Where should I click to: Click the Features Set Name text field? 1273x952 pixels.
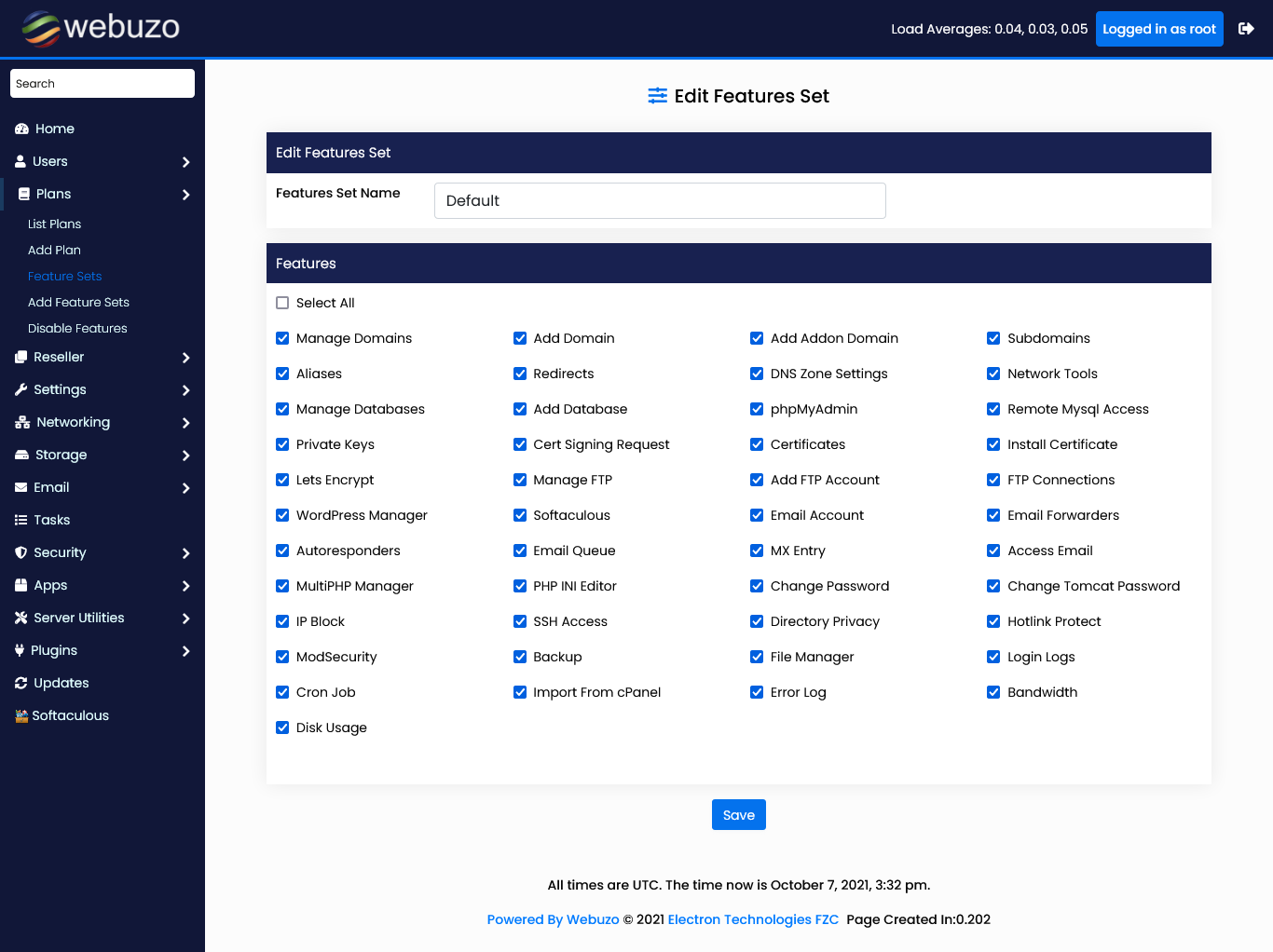pos(660,201)
